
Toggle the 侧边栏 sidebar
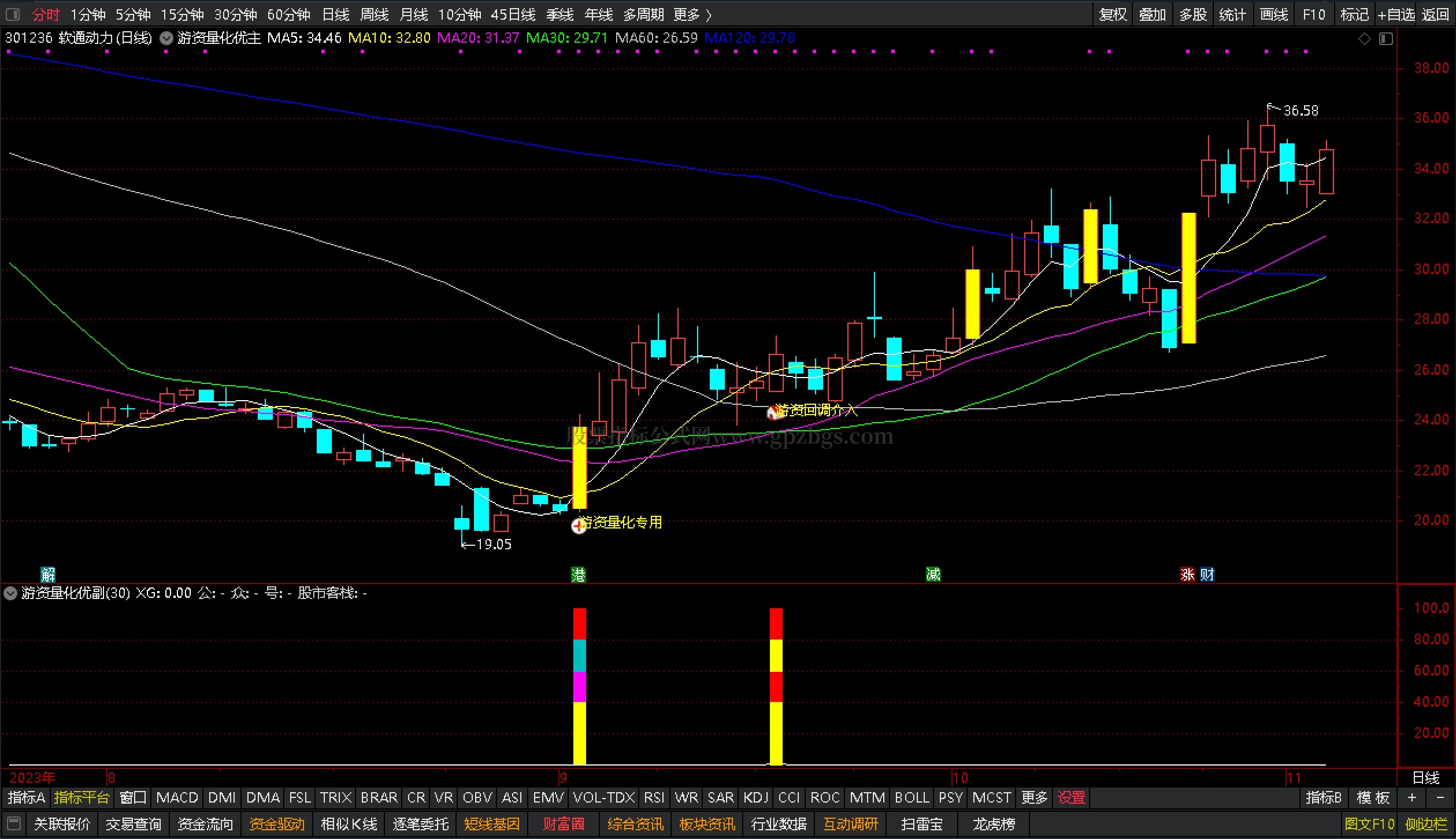(1426, 823)
